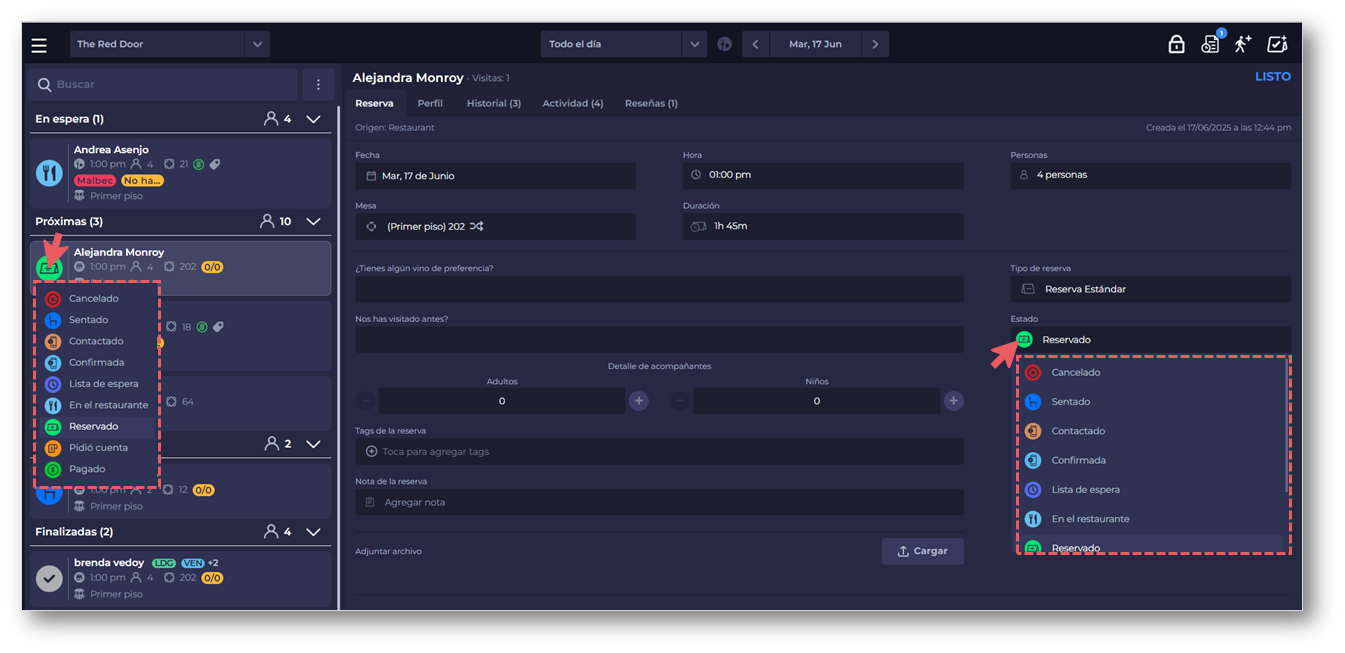Open the Fecha date field
The image size is (1345, 653).
tap(495, 175)
